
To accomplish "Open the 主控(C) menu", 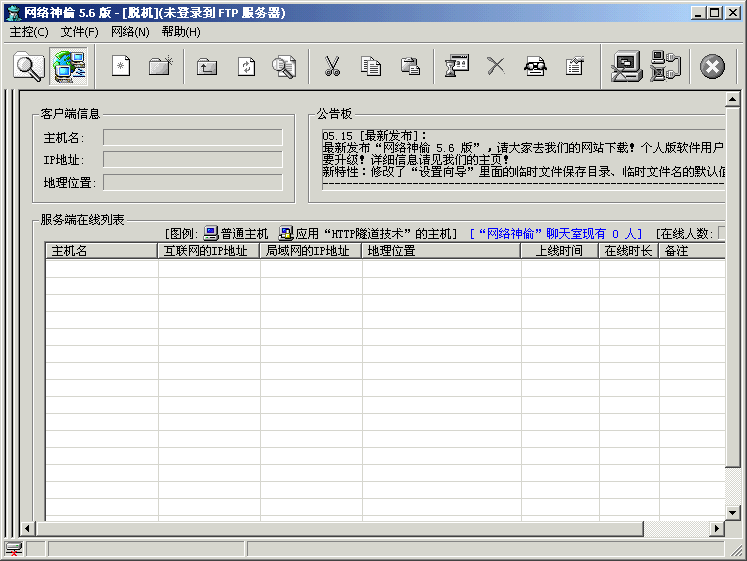I will tap(29, 32).
